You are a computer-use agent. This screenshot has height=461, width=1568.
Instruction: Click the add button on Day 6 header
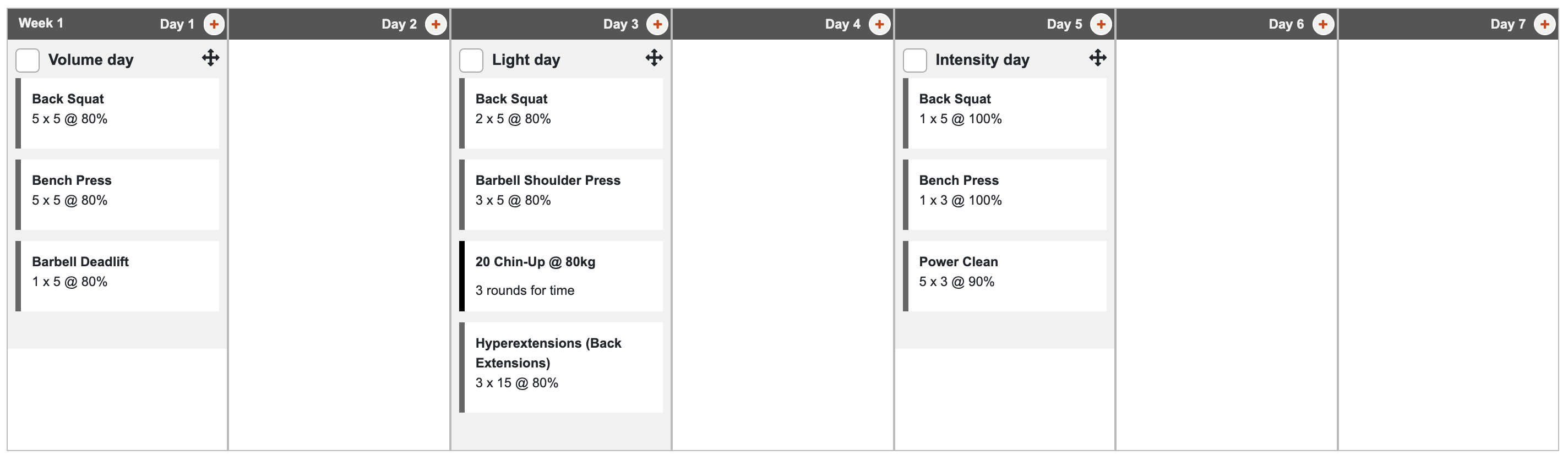point(1322,24)
